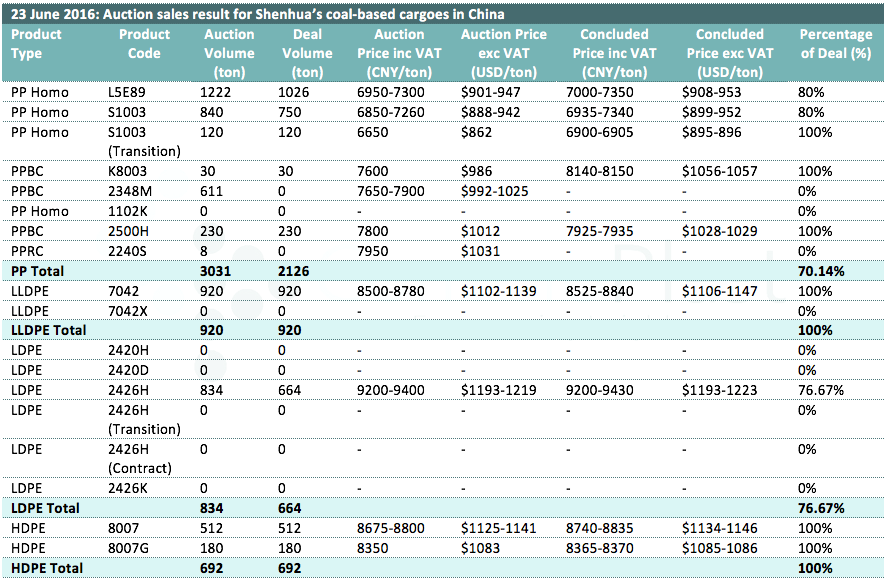890x584 pixels.
Task: Click product code 8007G cell
Action: [x=129, y=548]
